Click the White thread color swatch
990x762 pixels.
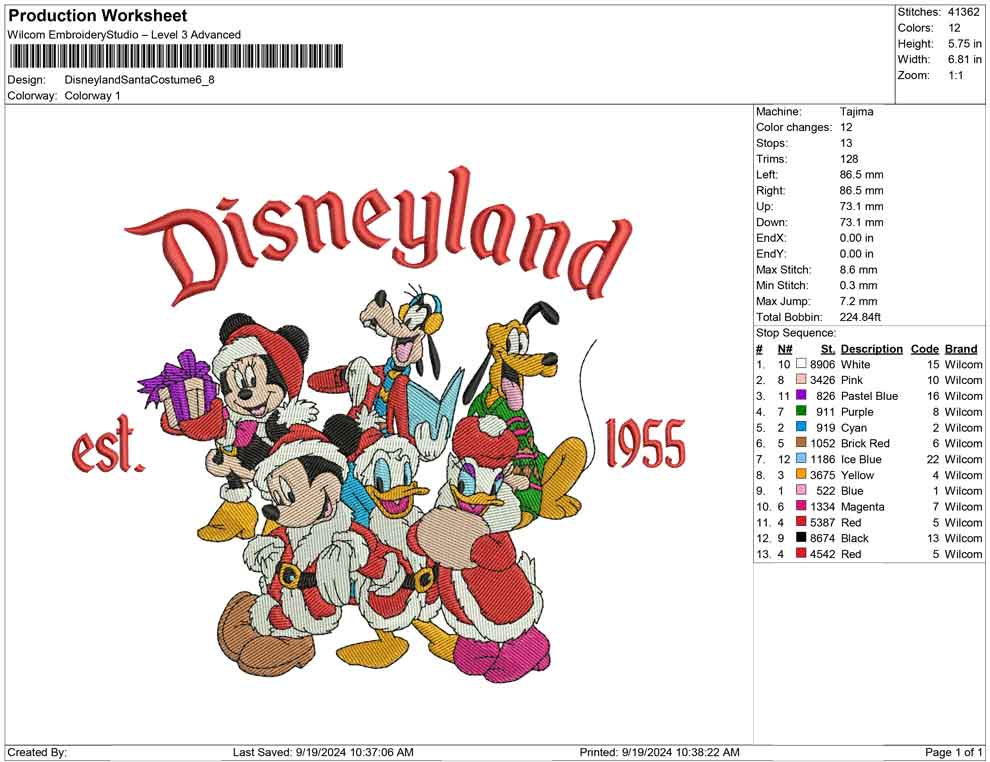point(801,364)
